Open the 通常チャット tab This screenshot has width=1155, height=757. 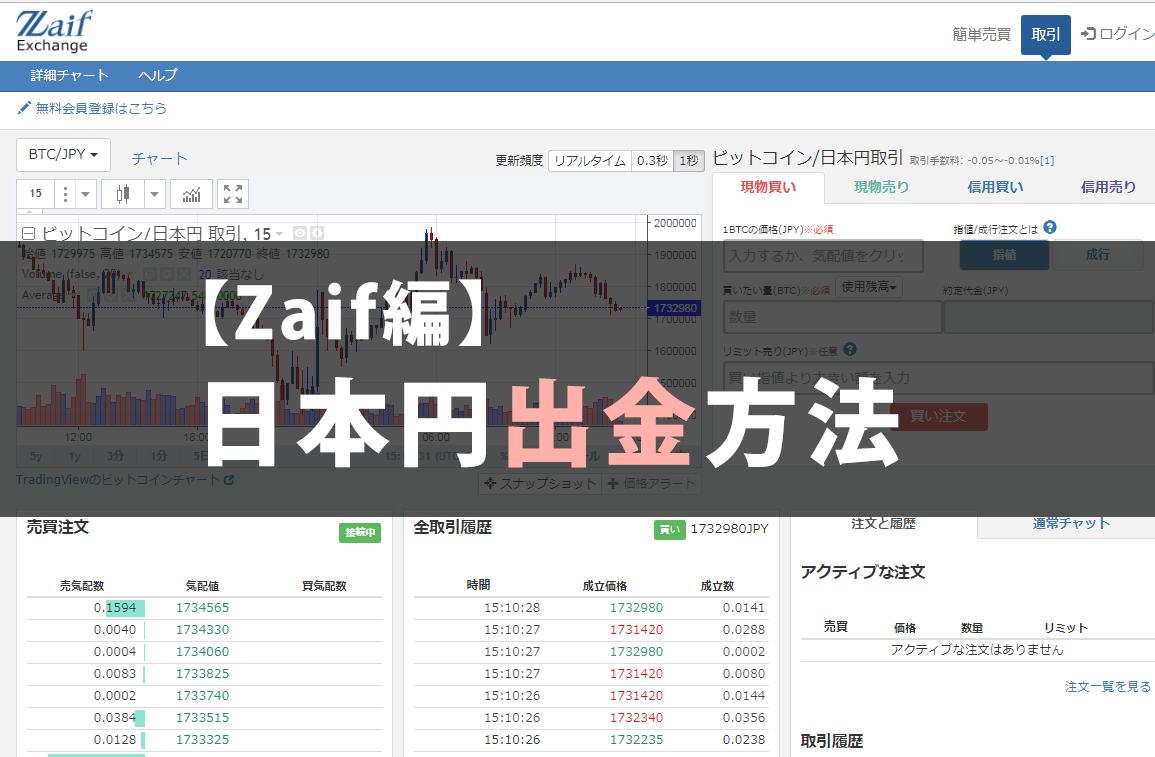pos(1070,524)
